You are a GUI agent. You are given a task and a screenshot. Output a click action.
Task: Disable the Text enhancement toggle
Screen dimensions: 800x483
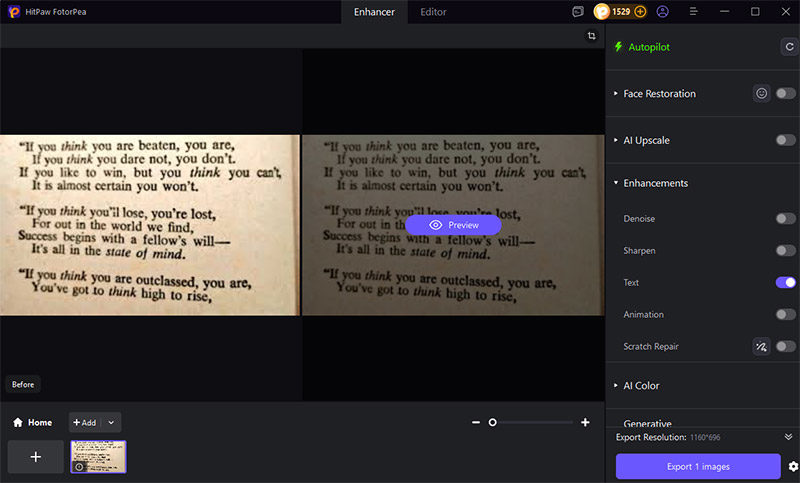[x=785, y=282]
